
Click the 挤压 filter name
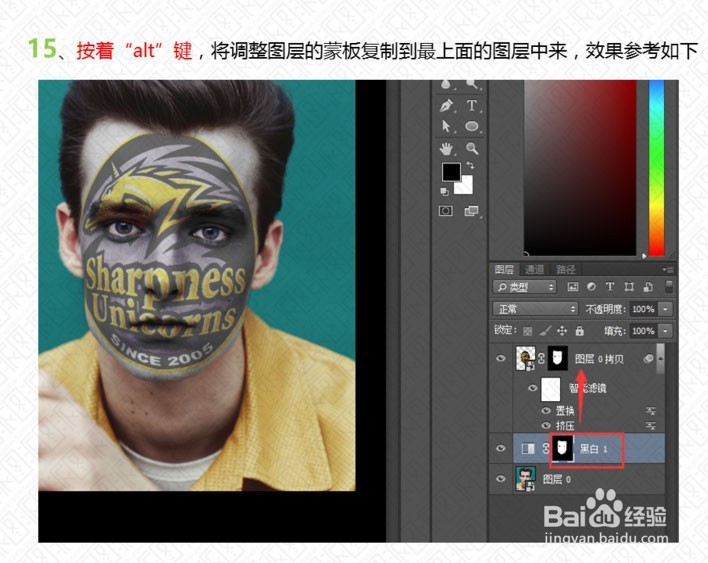pyautogui.click(x=565, y=426)
